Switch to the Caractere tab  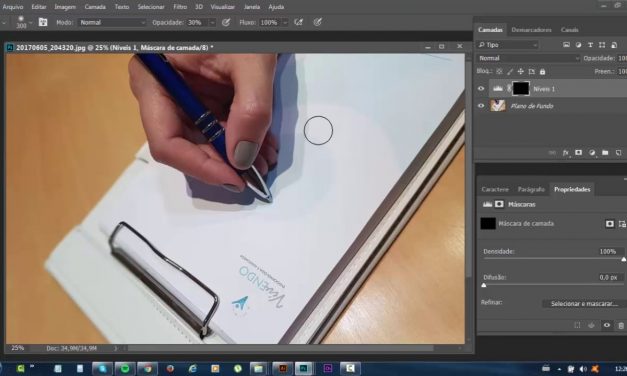495,189
